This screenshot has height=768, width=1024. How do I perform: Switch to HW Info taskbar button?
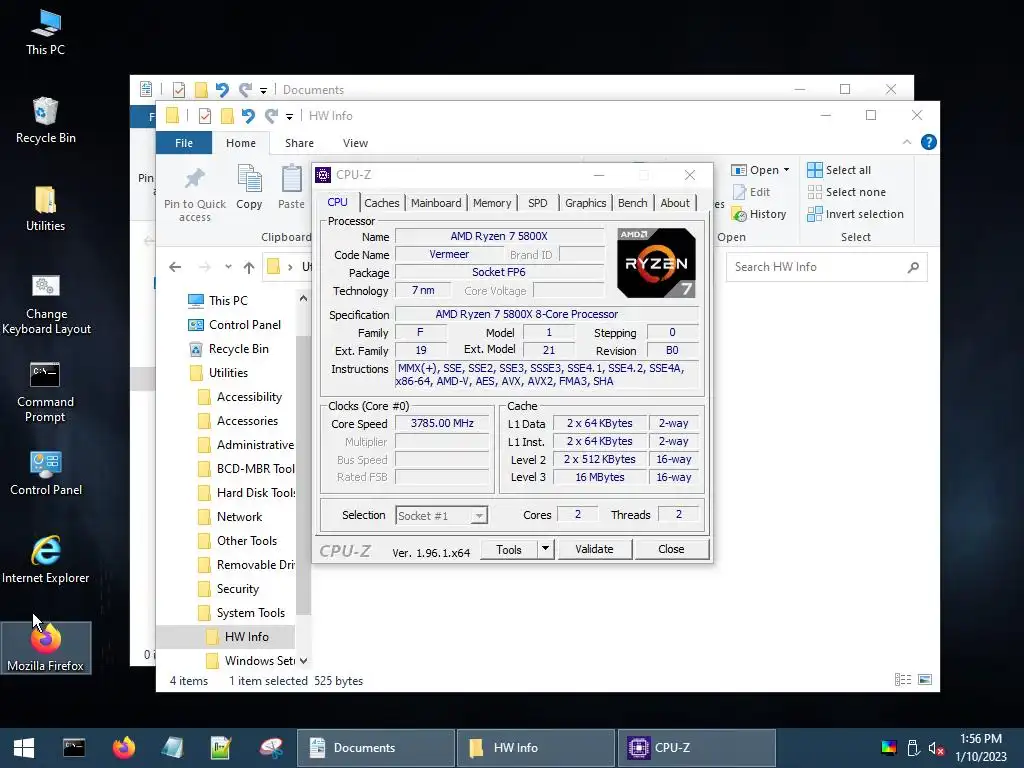(536, 748)
